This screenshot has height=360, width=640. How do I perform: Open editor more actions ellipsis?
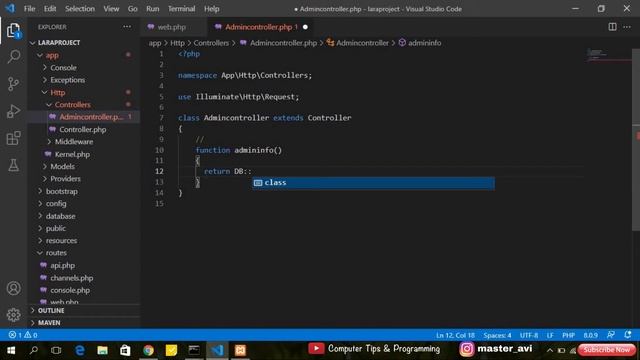[627, 27]
